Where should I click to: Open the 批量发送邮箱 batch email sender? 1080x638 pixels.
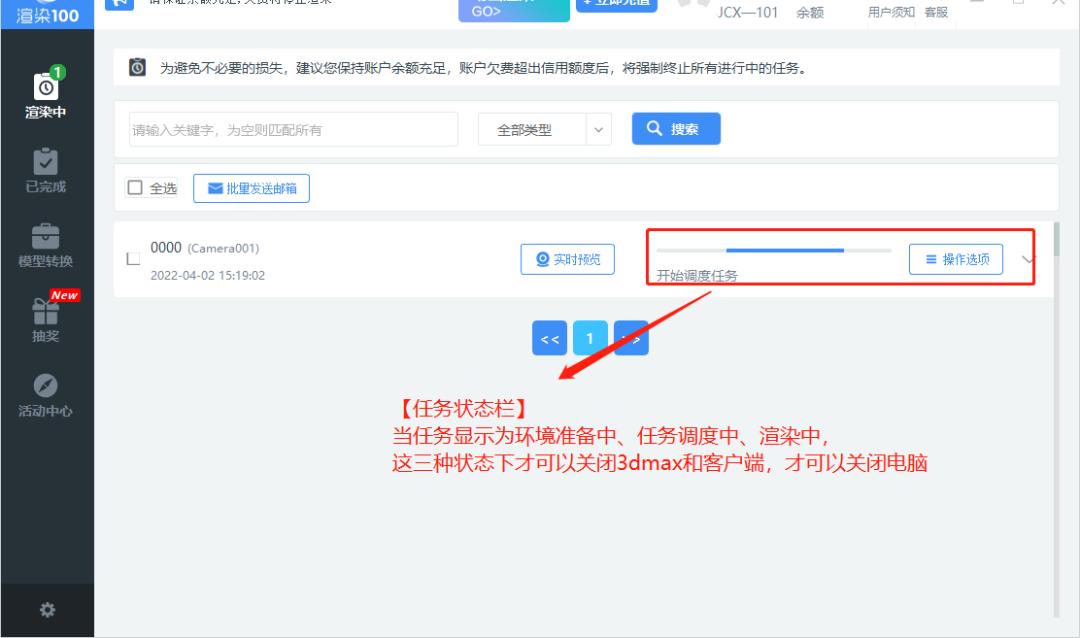point(251,188)
